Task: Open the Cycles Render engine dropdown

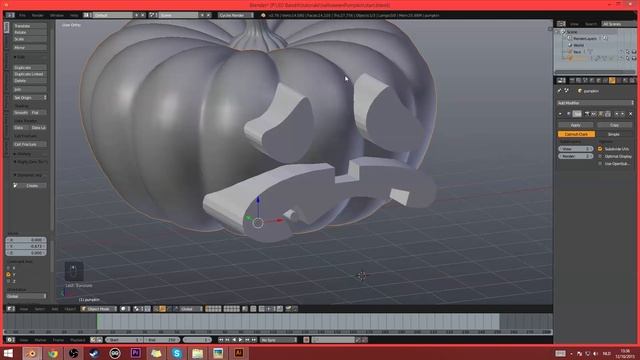Action: click(x=236, y=15)
